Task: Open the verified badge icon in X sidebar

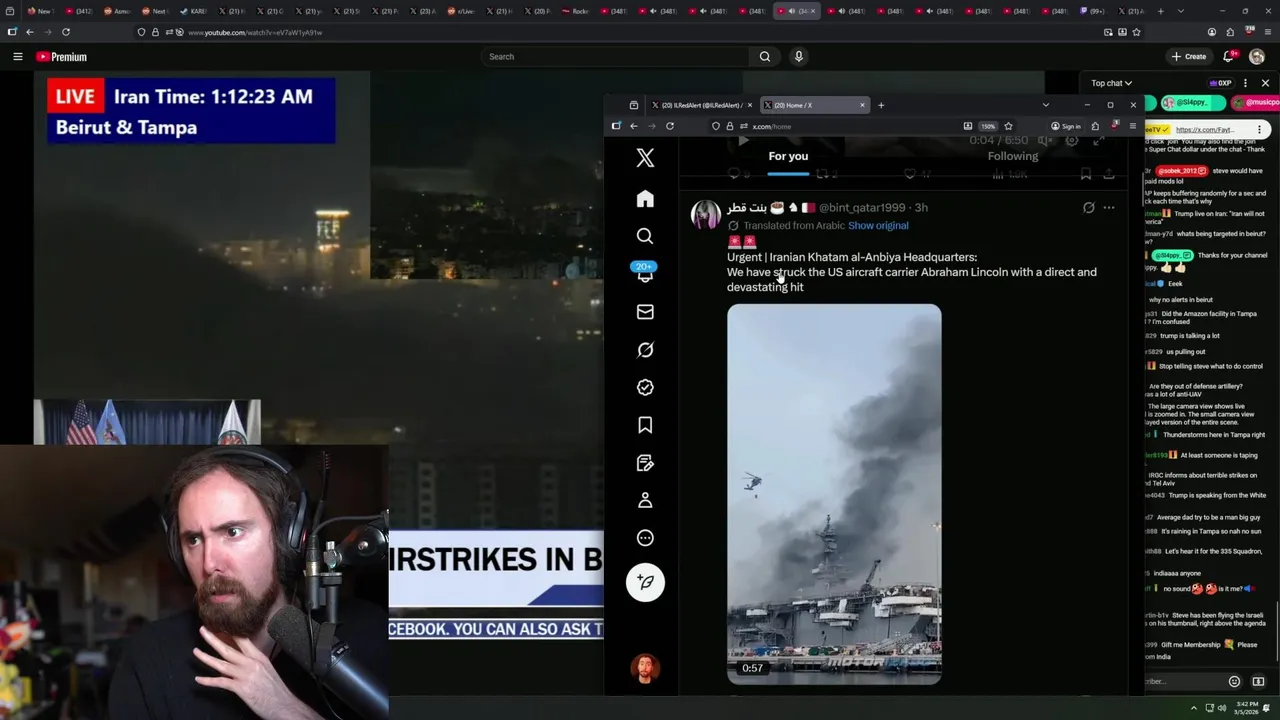Action: (645, 387)
